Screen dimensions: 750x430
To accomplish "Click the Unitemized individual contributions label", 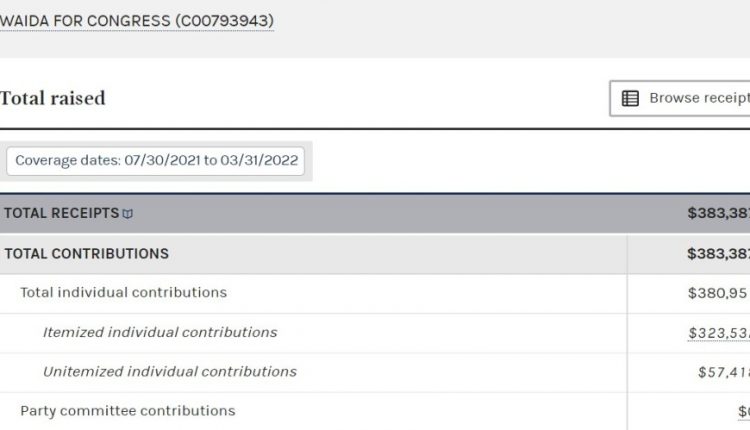I will coord(170,372).
